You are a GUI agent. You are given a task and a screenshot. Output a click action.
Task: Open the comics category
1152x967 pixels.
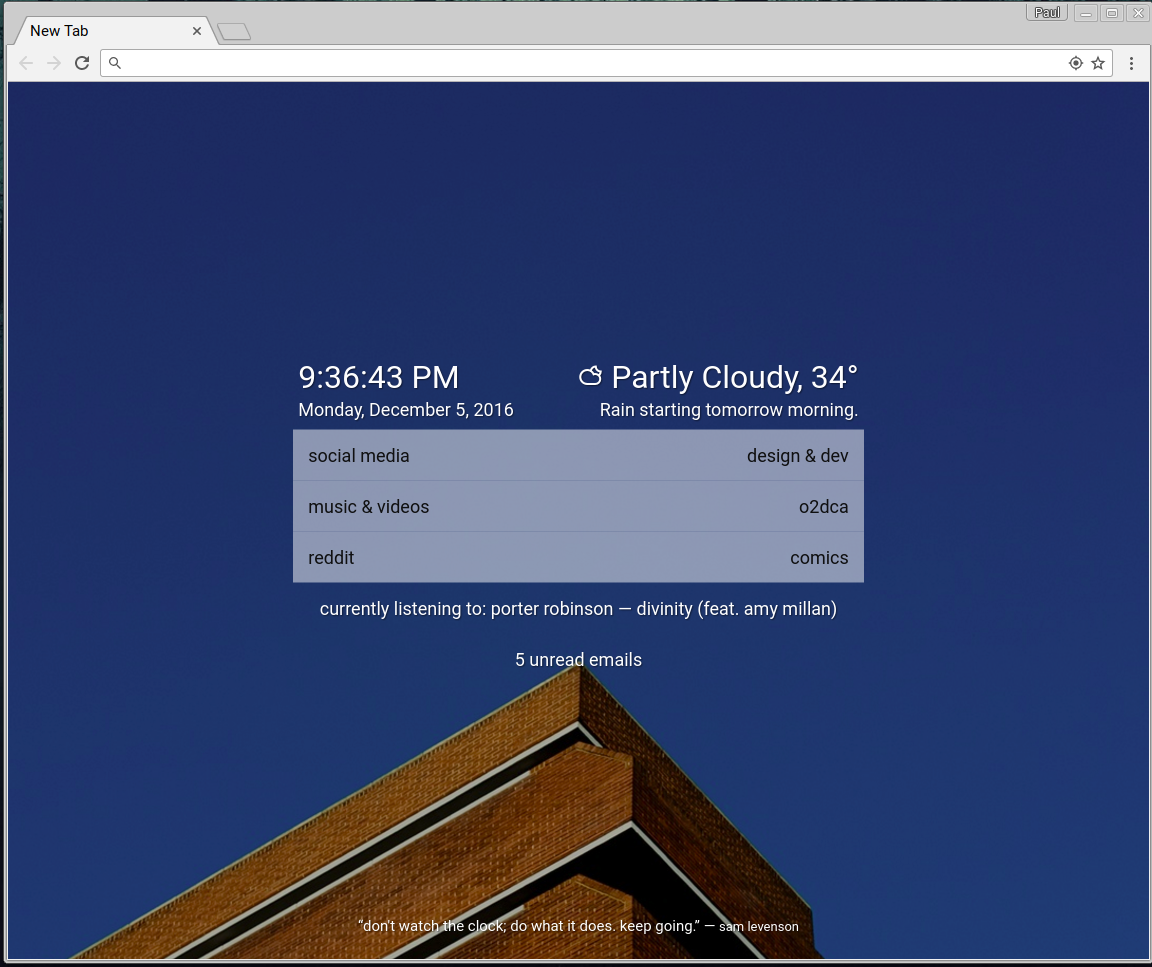coord(819,558)
